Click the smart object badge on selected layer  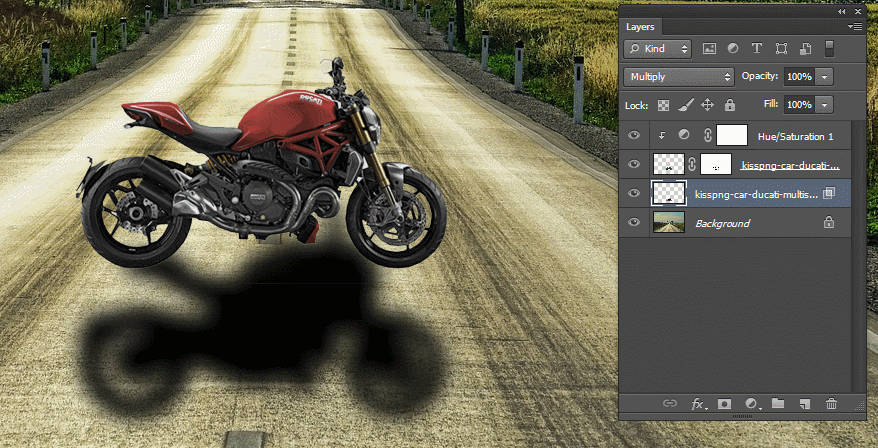(x=829, y=193)
